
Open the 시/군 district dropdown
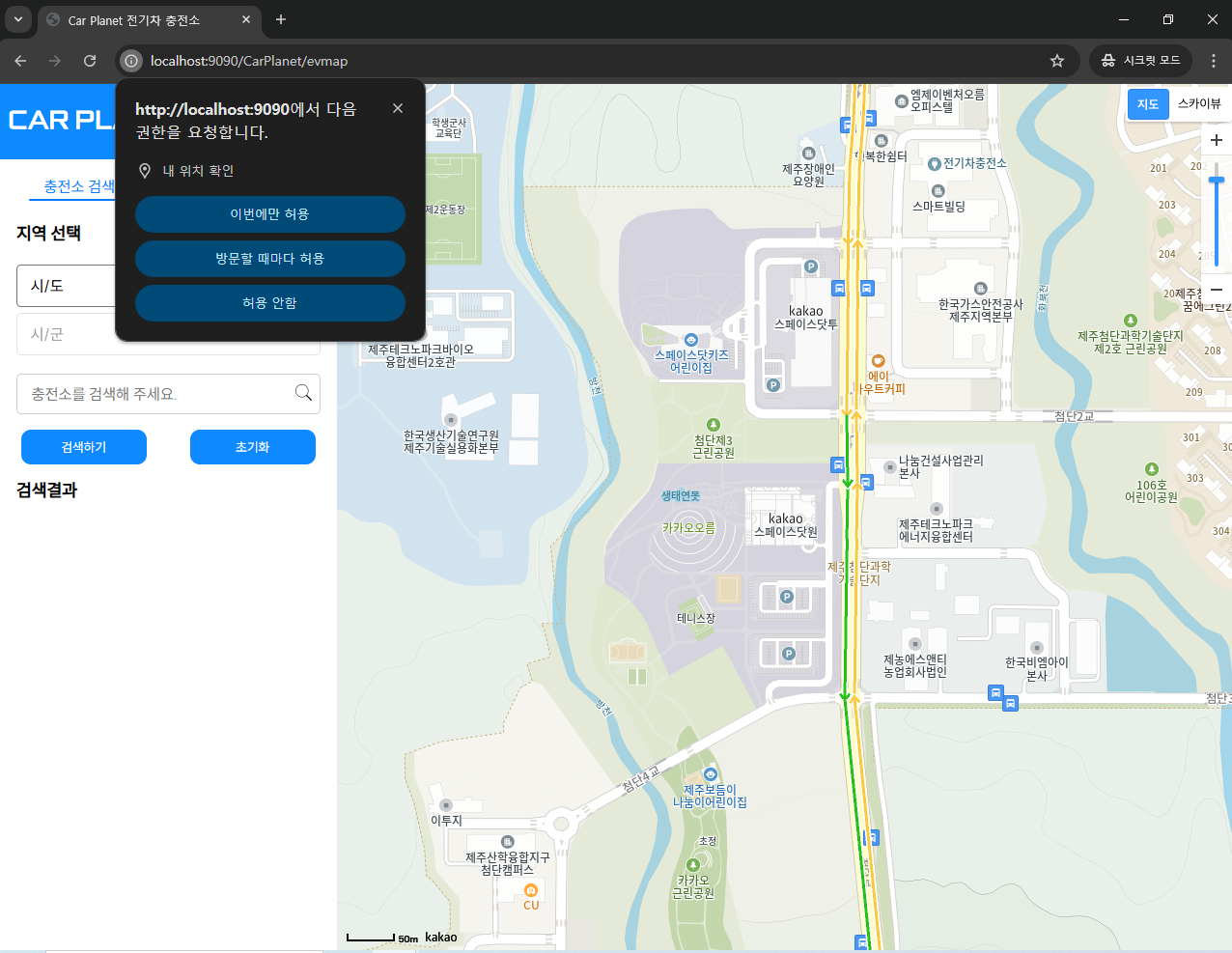(x=168, y=334)
